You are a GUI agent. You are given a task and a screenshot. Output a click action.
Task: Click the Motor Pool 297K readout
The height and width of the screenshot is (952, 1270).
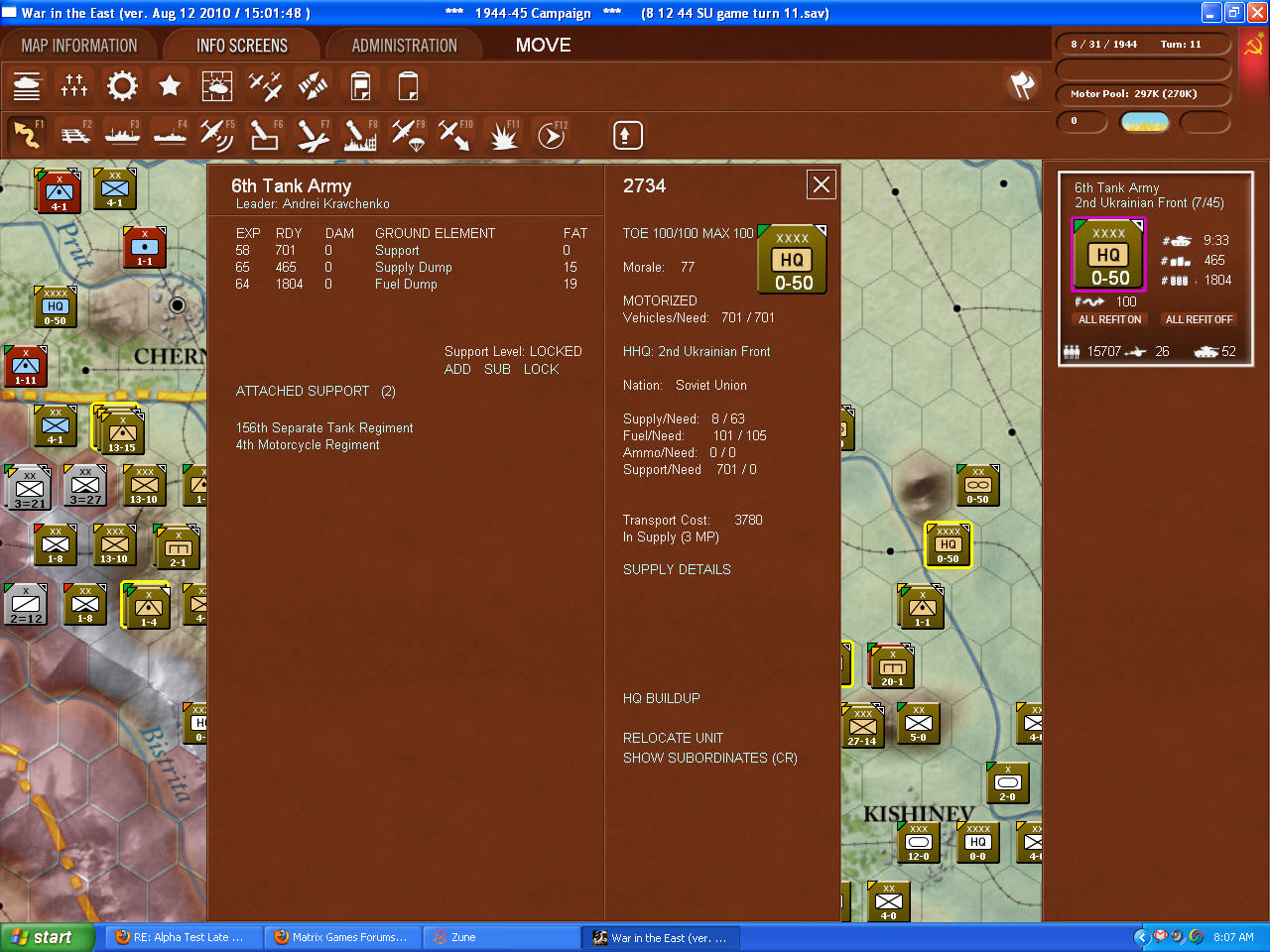(1143, 94)
